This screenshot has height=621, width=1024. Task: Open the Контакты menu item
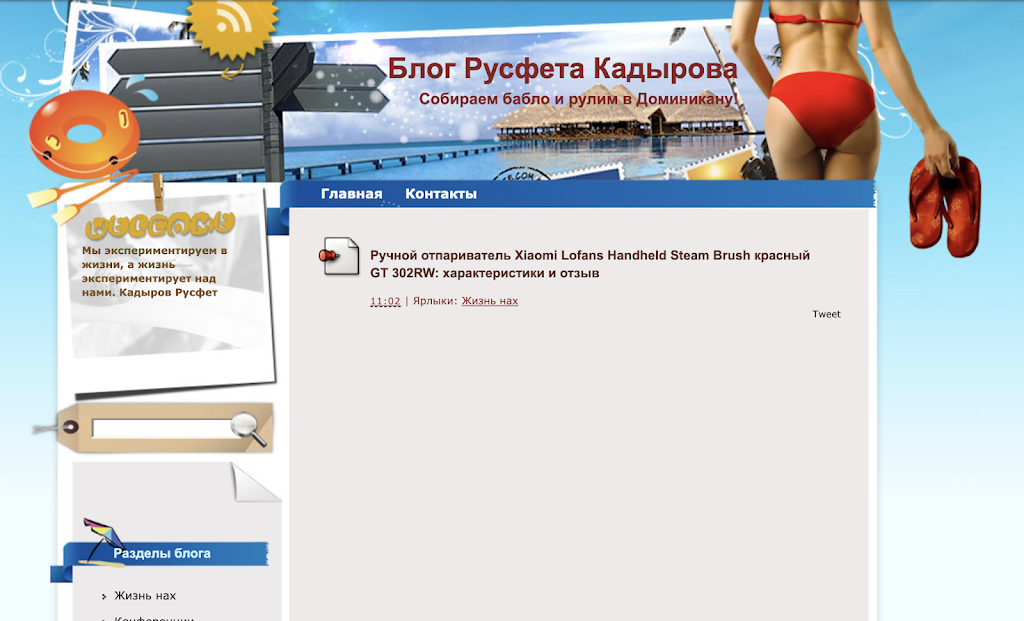pos(441,194)
